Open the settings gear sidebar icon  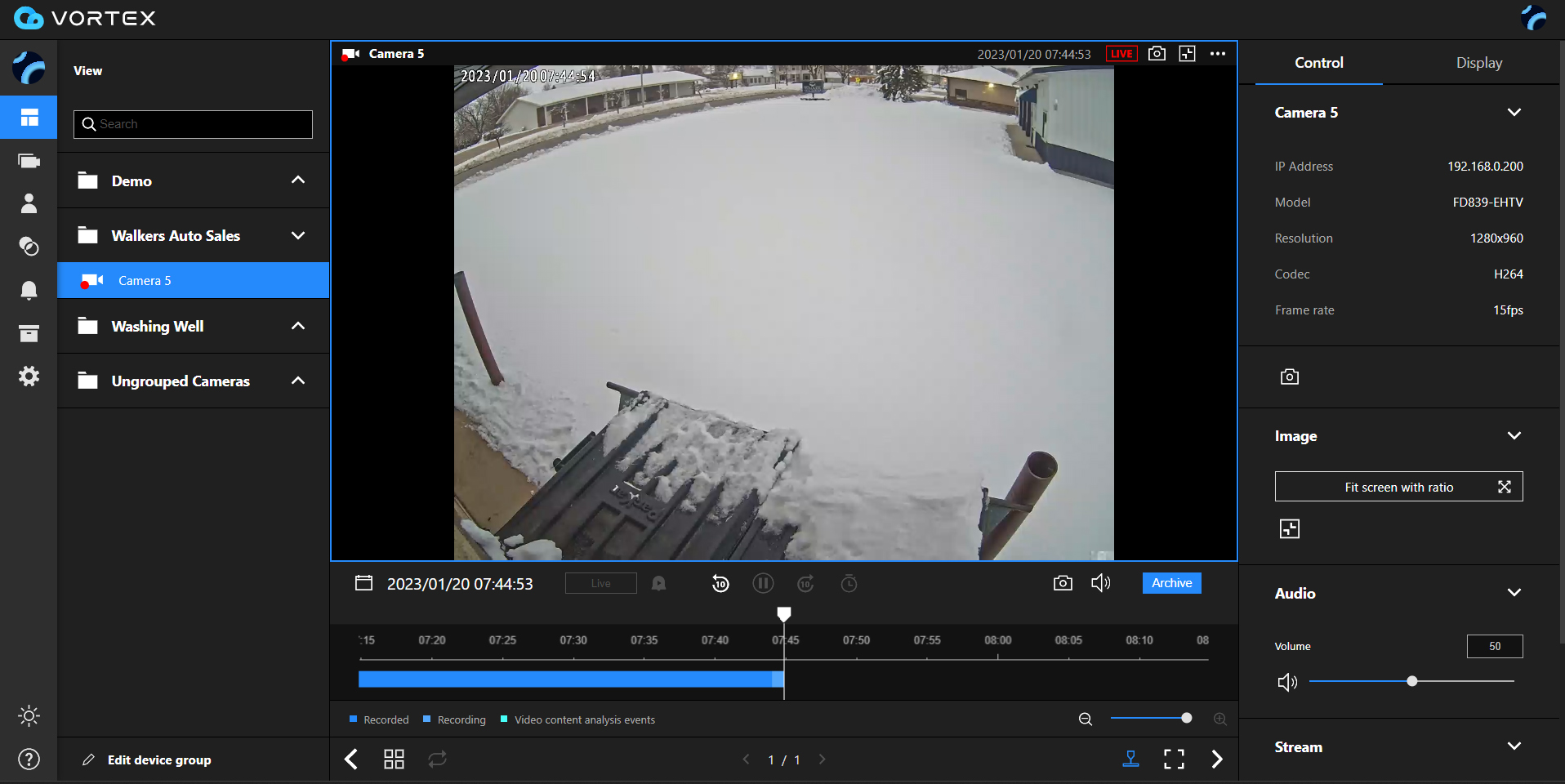(x=29, y=376)
